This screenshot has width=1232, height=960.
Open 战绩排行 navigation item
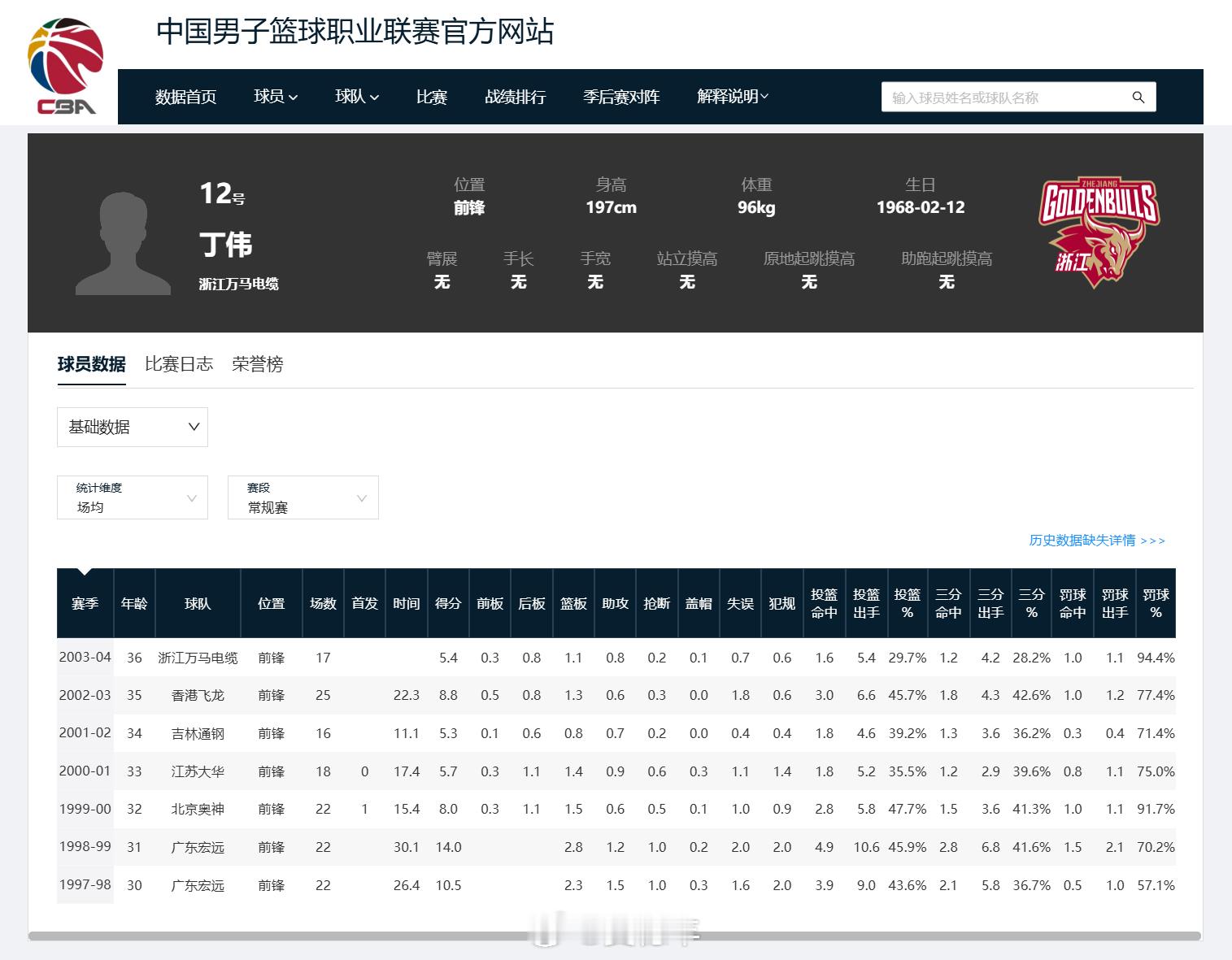pos(515,97)
